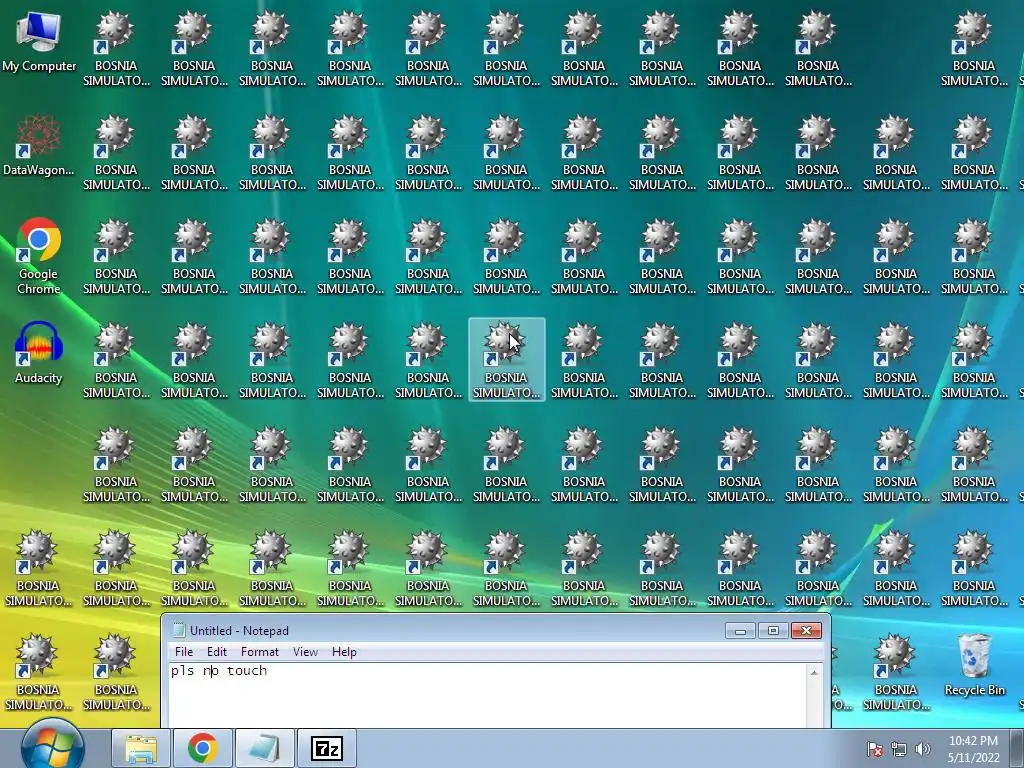Select the BOSNIA SIMULATO shortcut beside DataWagon
The image size is (1024, 768).
coord(116,153)
